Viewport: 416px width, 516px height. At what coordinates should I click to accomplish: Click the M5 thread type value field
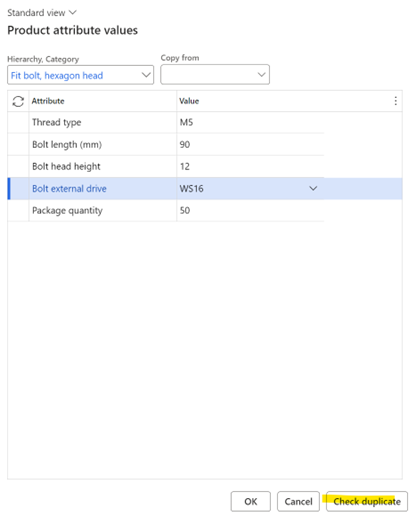[250, 122]
